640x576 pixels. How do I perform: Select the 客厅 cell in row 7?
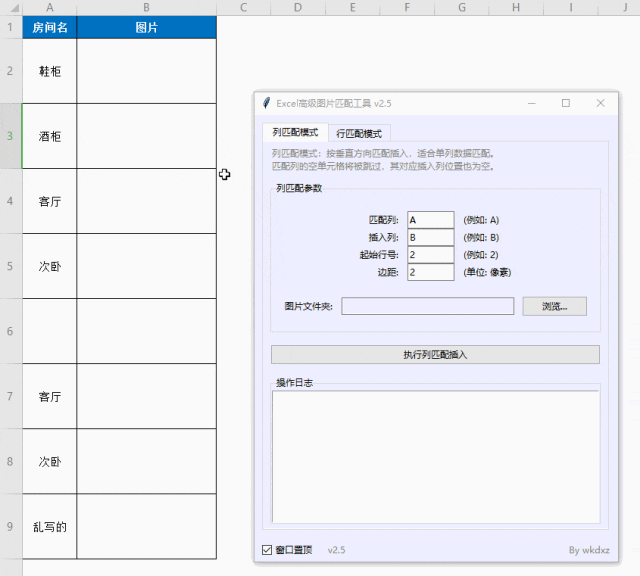[x=50, y=396]
